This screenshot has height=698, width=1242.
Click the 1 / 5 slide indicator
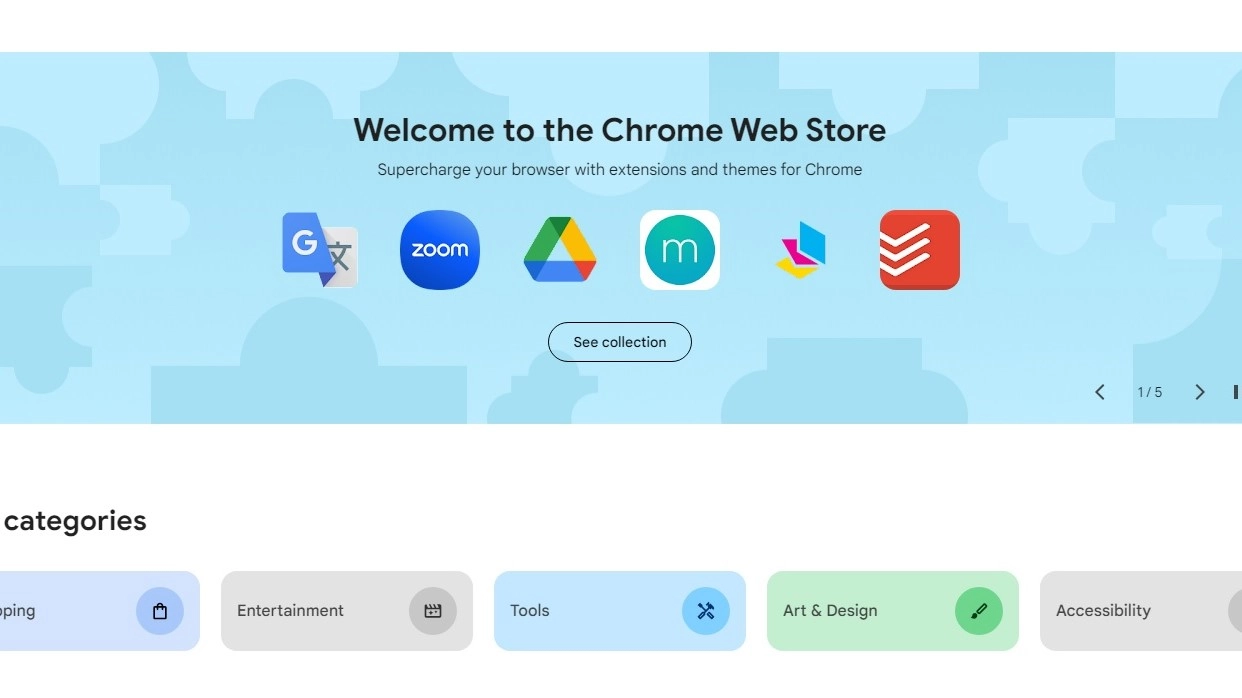(x=1150, y=392)
